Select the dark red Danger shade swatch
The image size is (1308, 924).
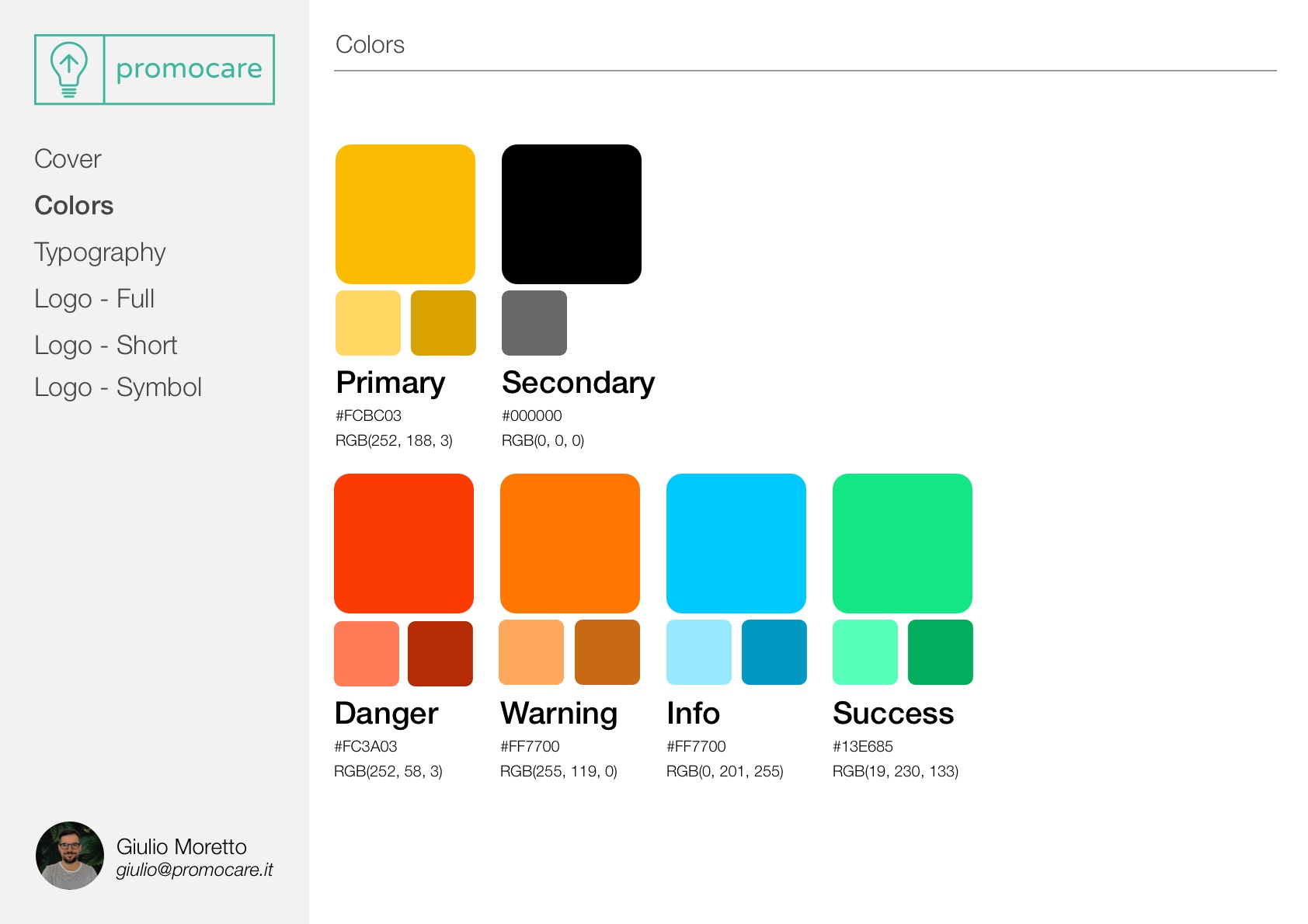coord(440,654)
